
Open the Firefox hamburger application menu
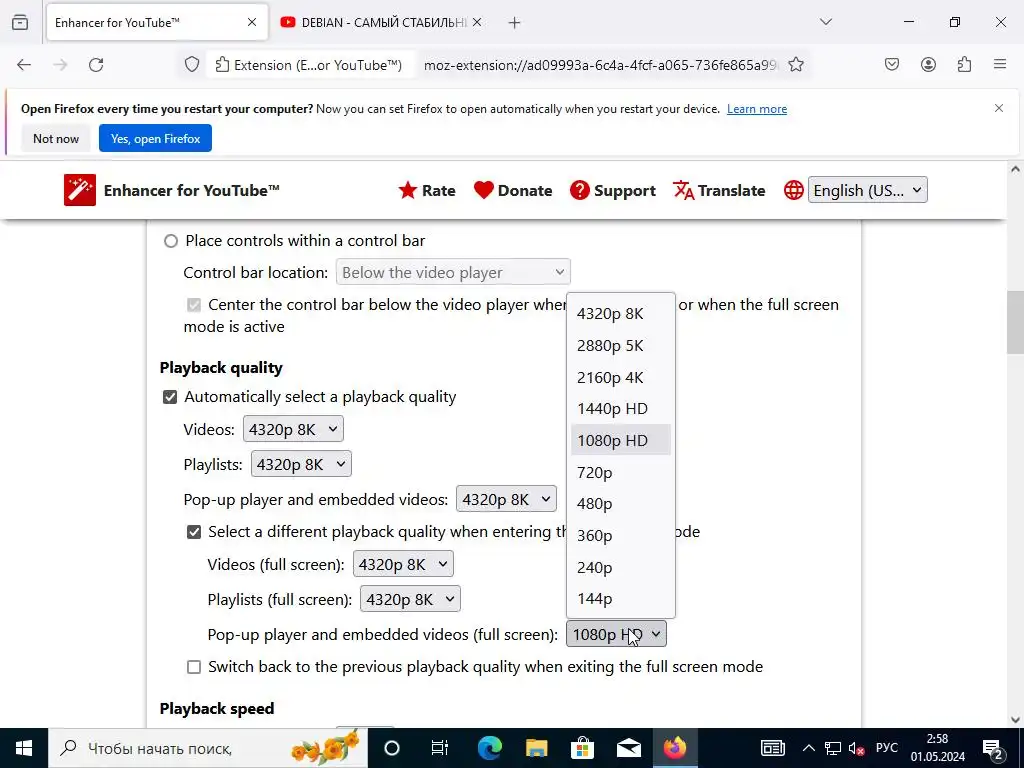click(1000, 64)
